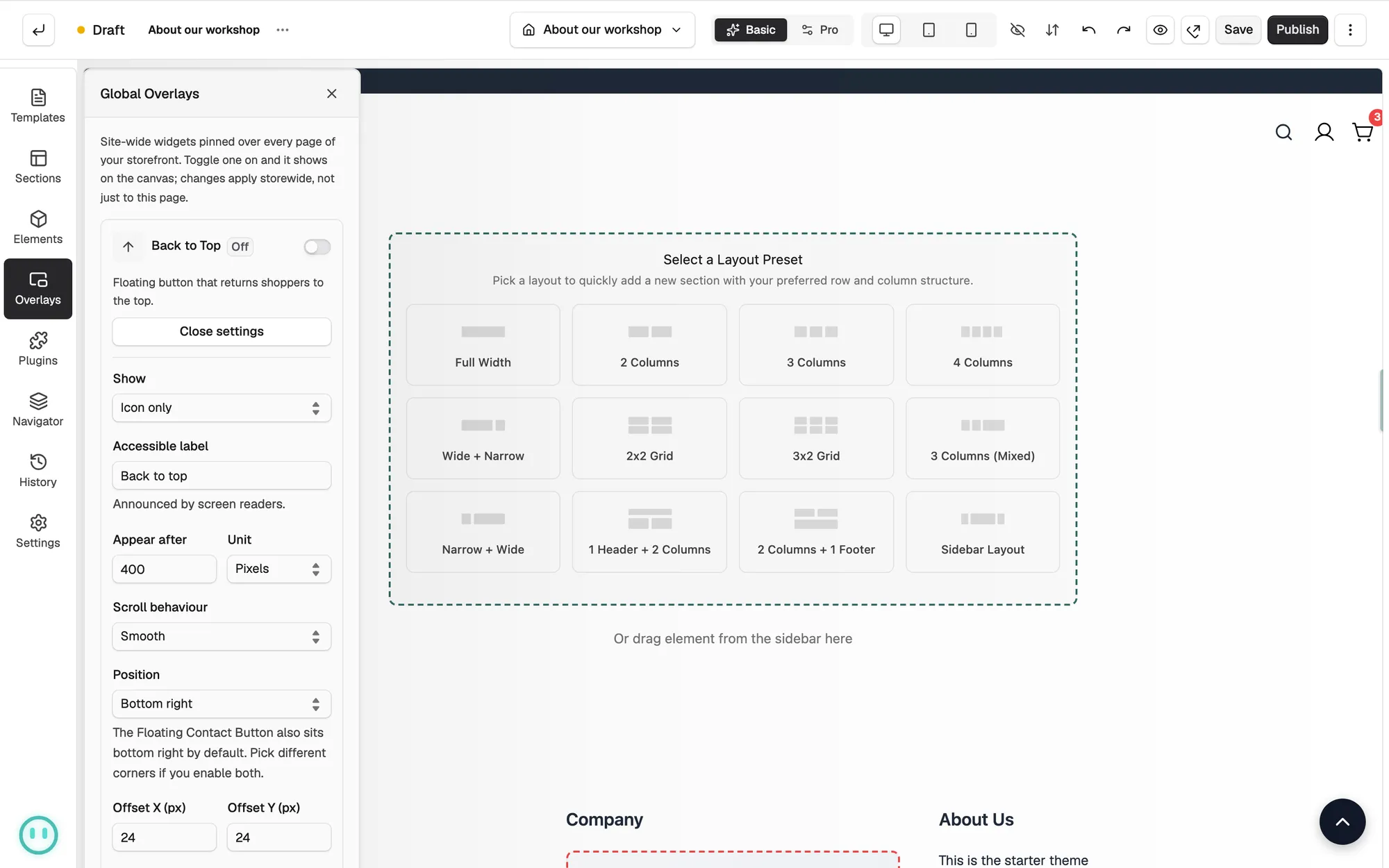This screenshot has height=868, width=1389.
Task: Open the Sections sidebar panel
Action: tap(38, 167)
